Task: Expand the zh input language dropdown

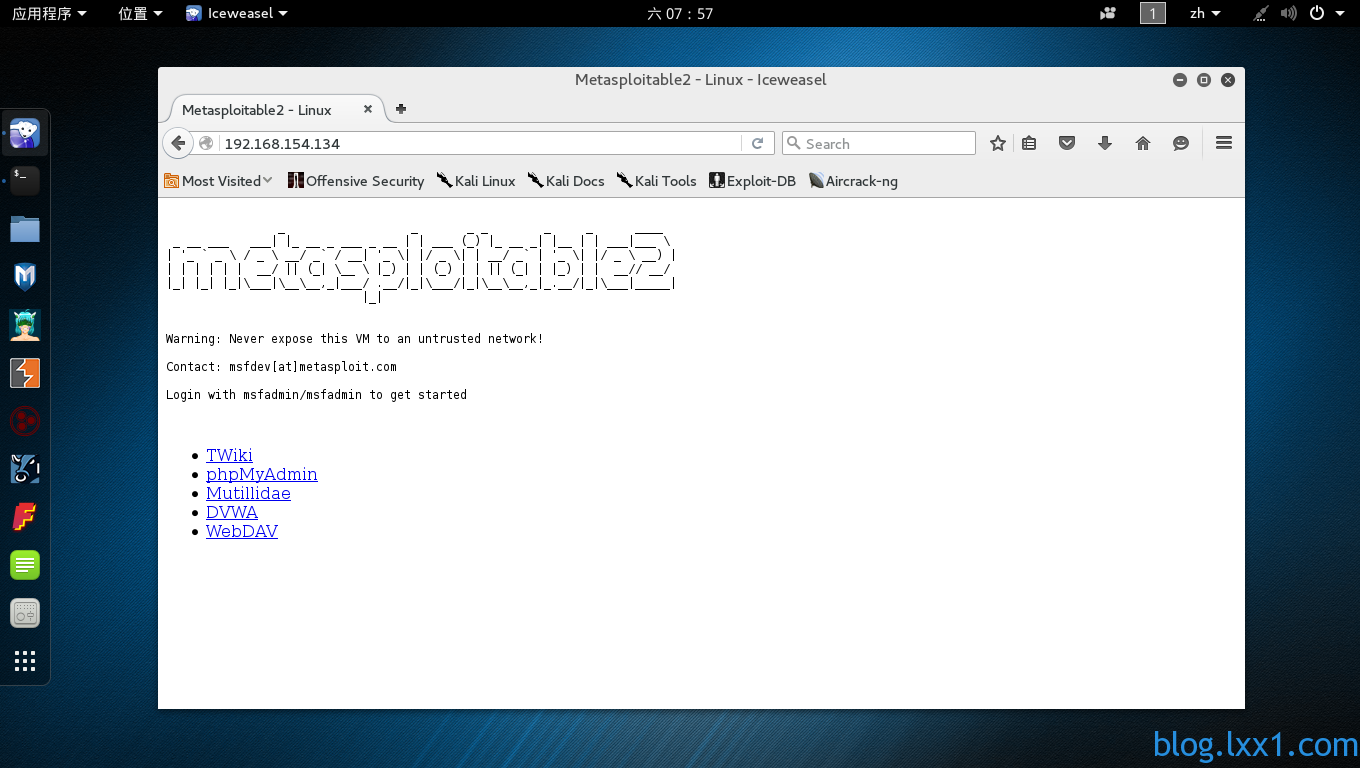Action: tap(1205, 13)
